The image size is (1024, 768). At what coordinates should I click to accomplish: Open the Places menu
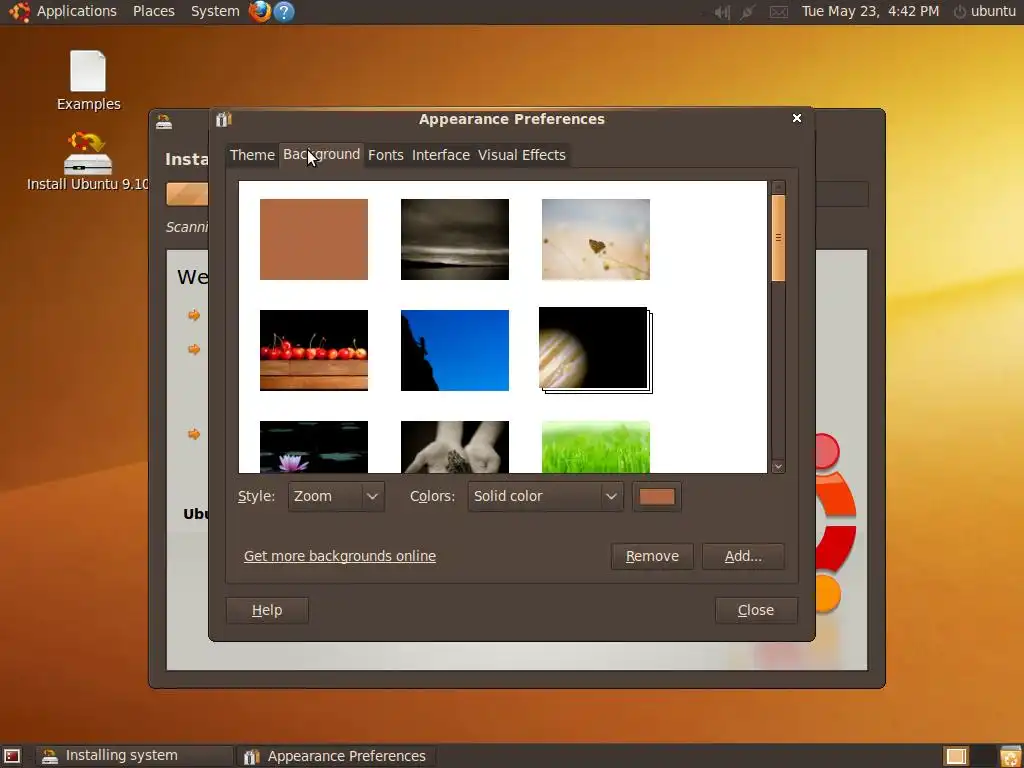pyautogui.click(x=153, y=11)
